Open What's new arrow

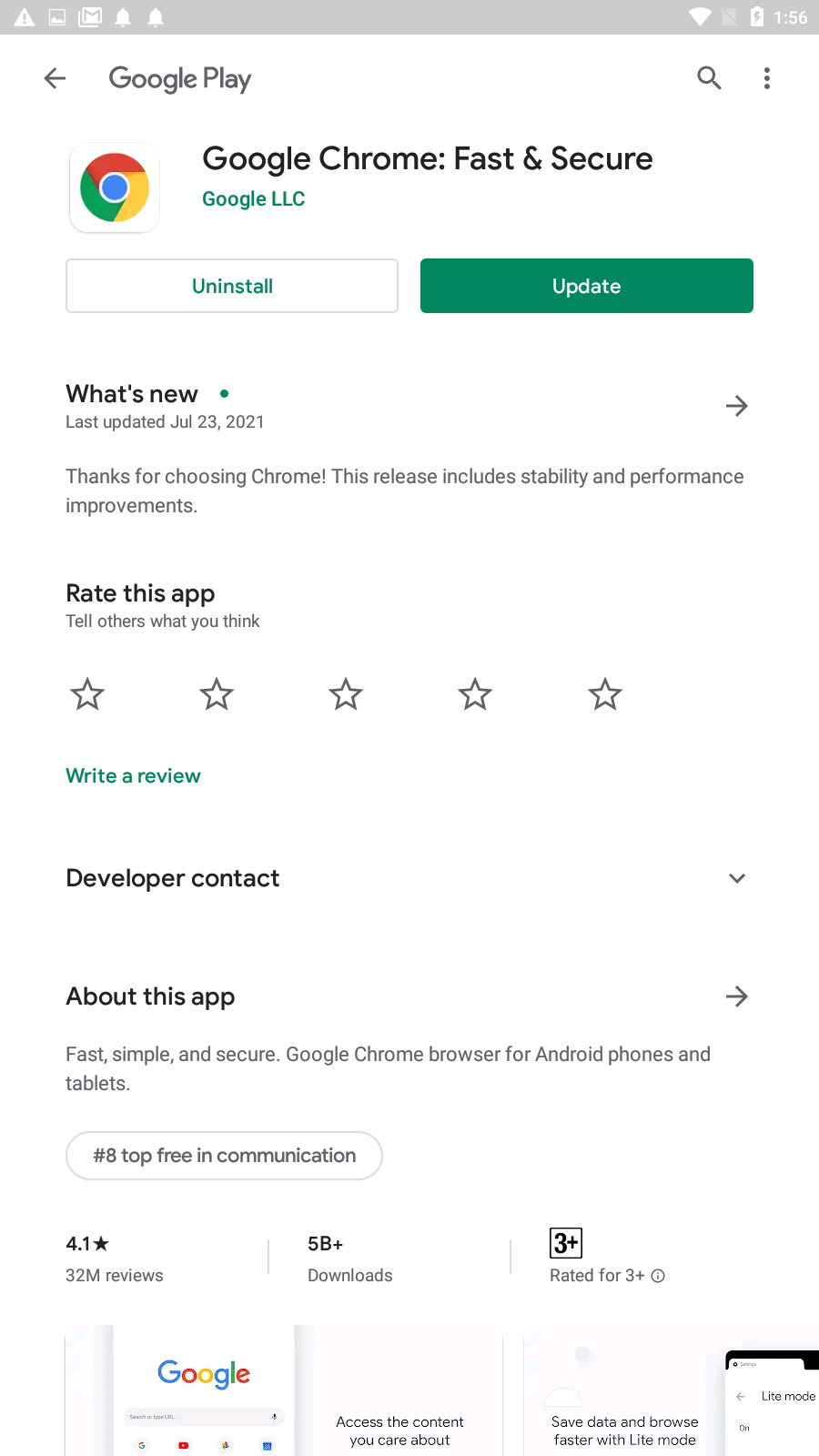737,406
